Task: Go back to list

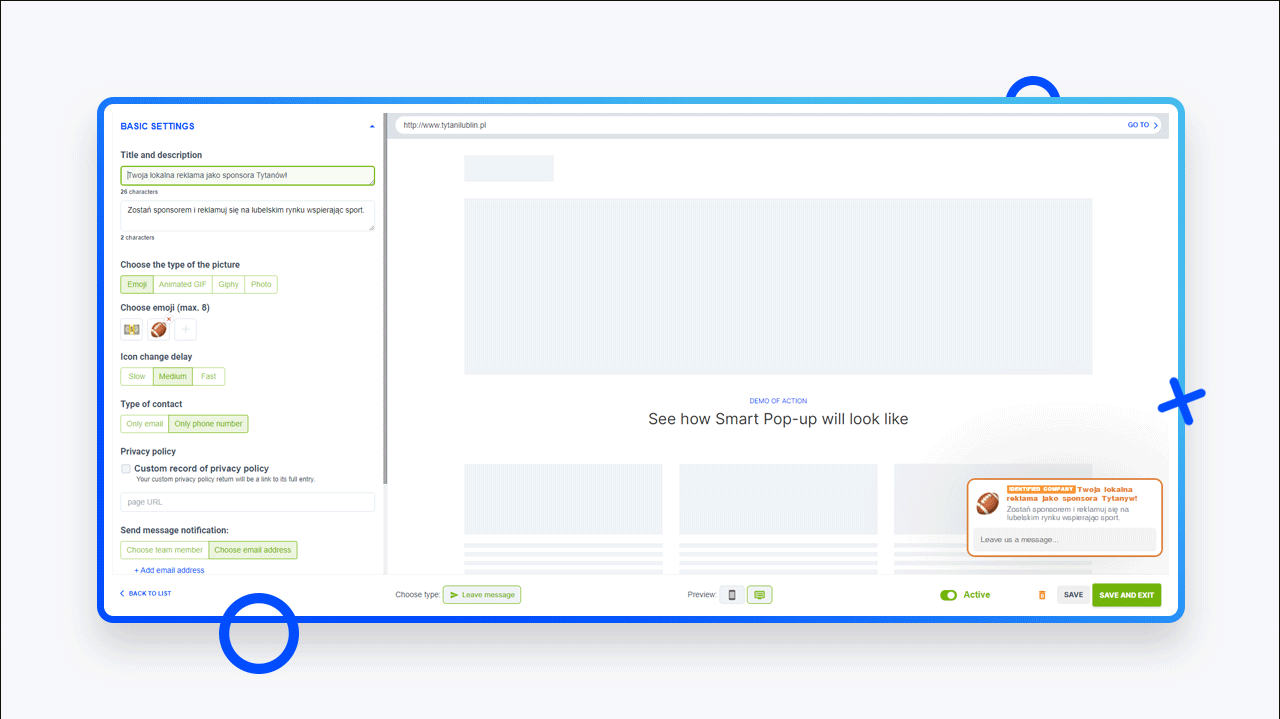Action: coord(146,594)
